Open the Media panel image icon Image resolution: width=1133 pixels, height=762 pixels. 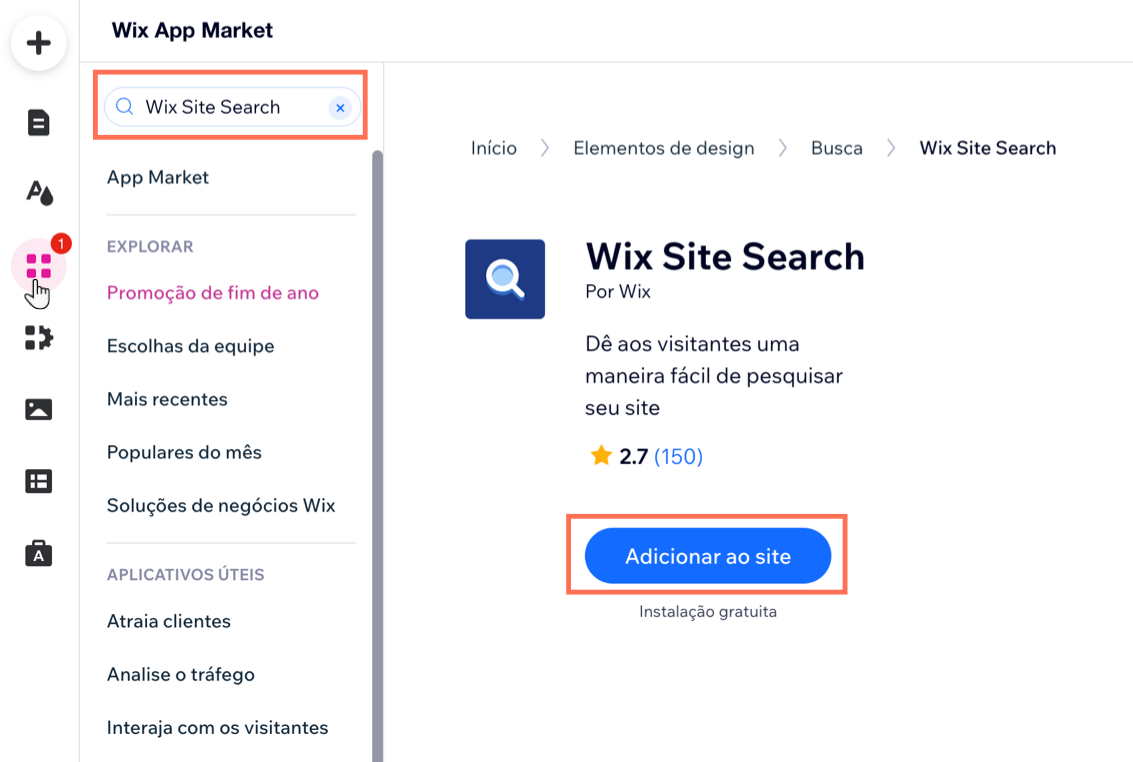tap(38, 409)
